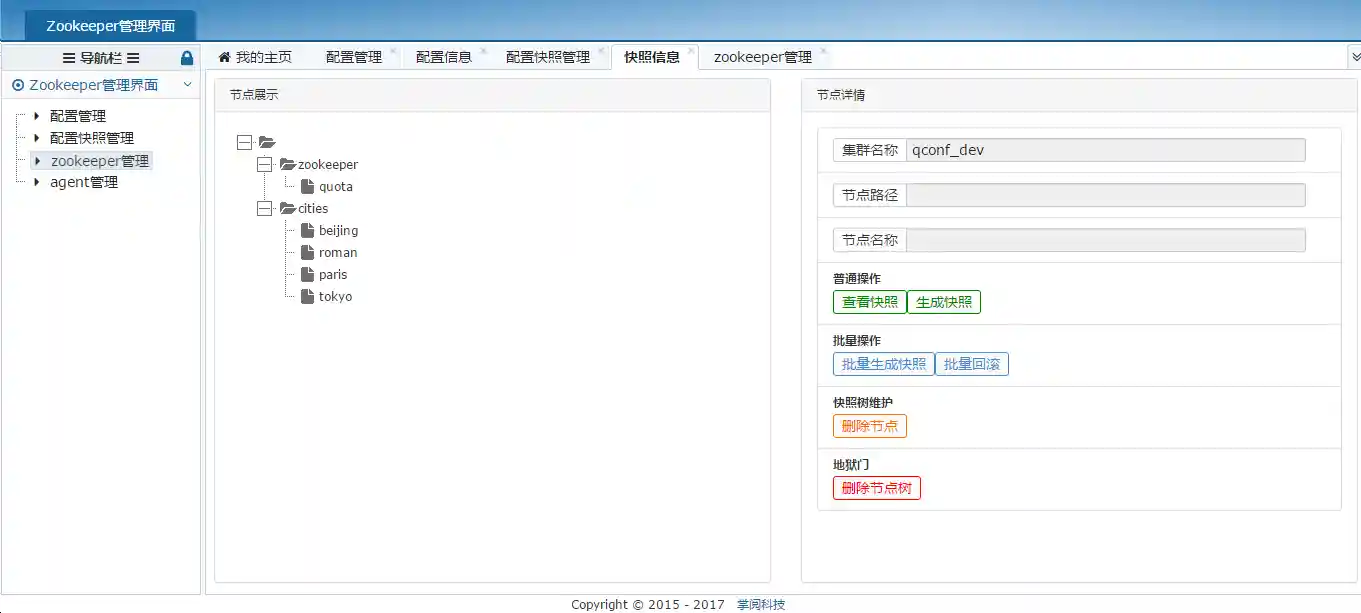Select the cities folder icon
1361x613 pixels.
click(x=286, y=208)
